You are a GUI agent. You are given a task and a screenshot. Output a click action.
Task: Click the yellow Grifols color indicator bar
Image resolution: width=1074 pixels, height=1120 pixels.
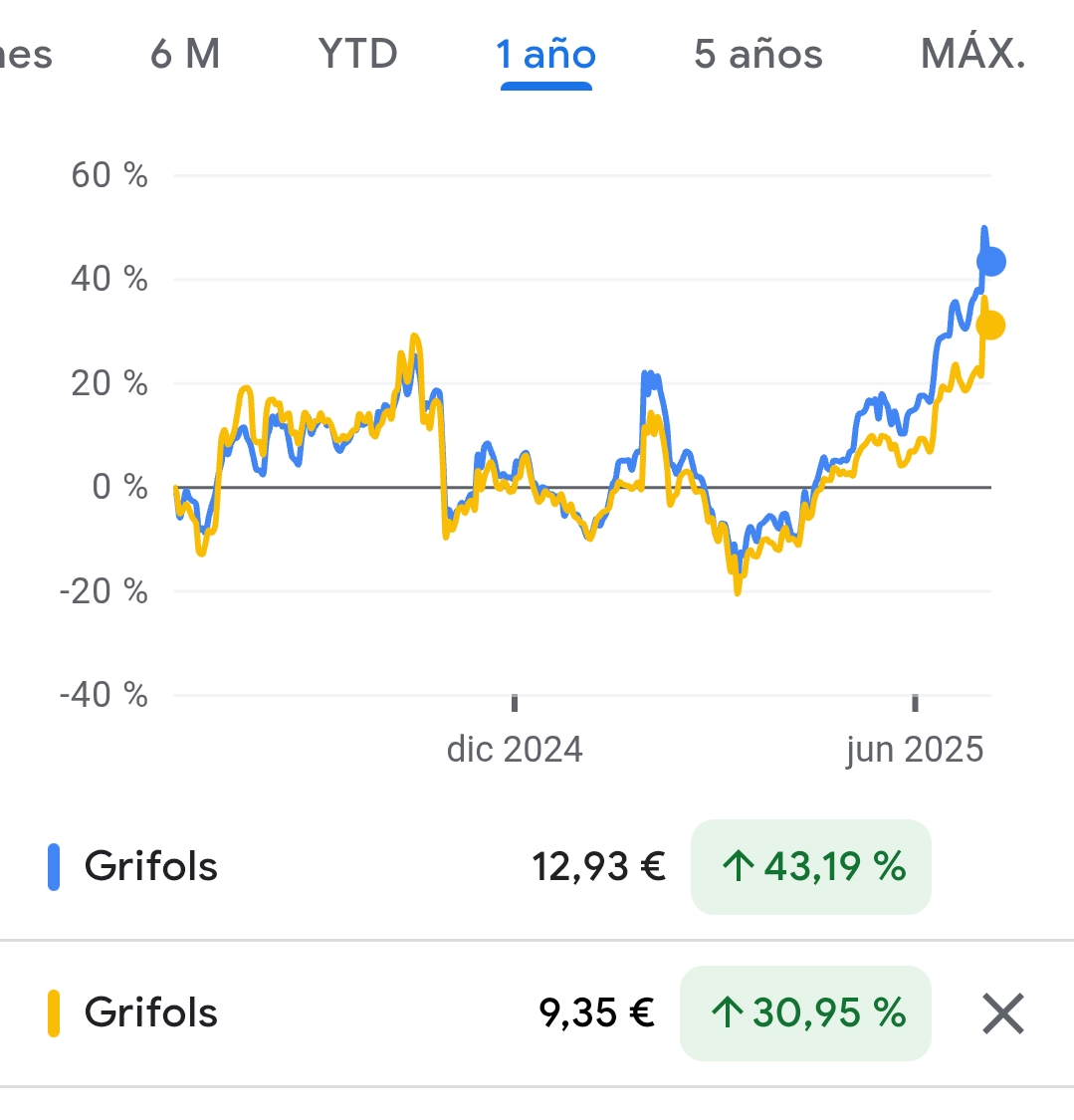click(x=54, y=1012)
